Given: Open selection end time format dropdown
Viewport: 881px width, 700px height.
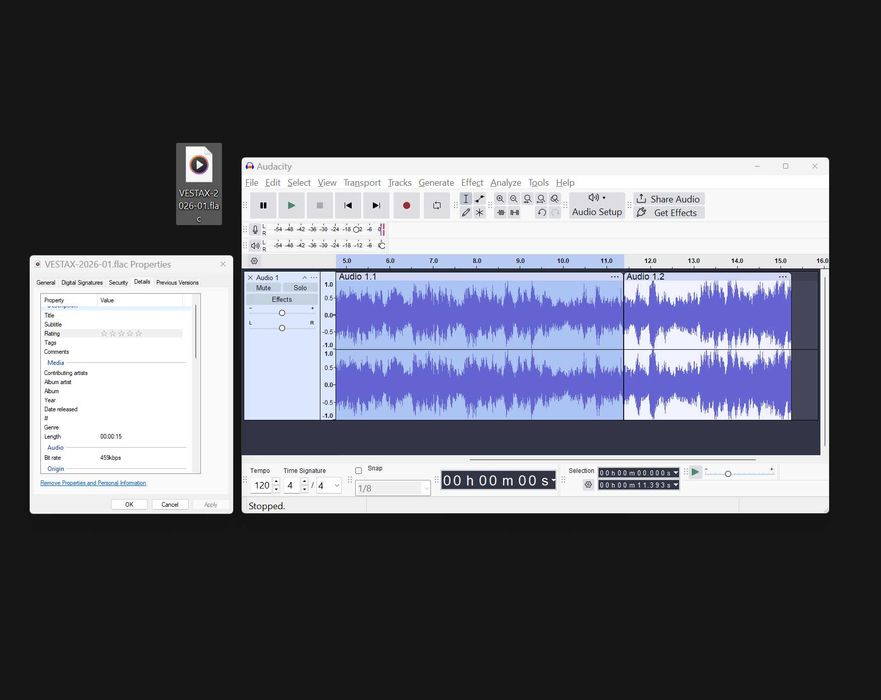Looking at the screenshot, I should 676,485.
